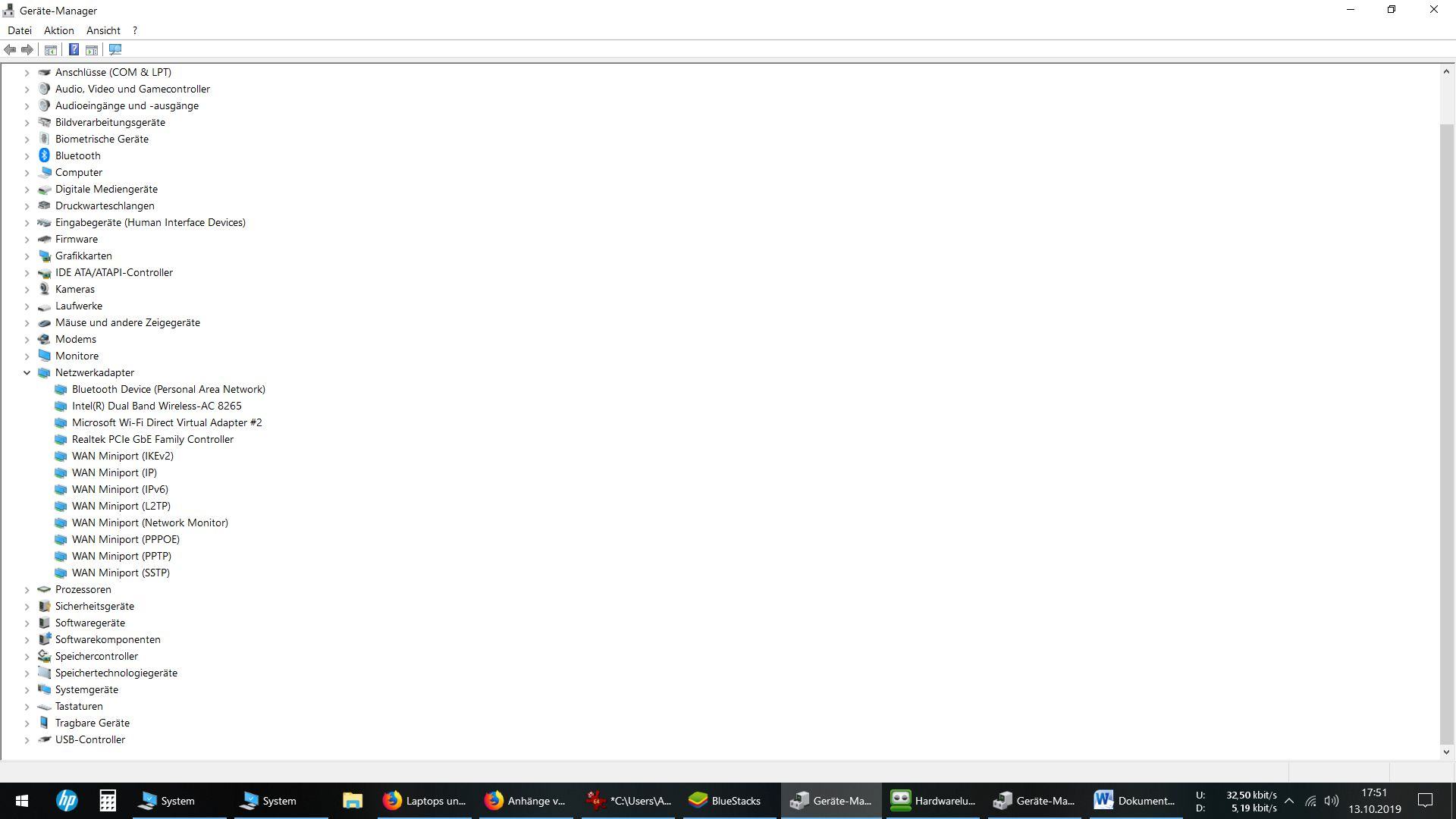Select WAN Miniport (PPPOE)
Viewport: 1456px width, 819px height.
(126, 539)
